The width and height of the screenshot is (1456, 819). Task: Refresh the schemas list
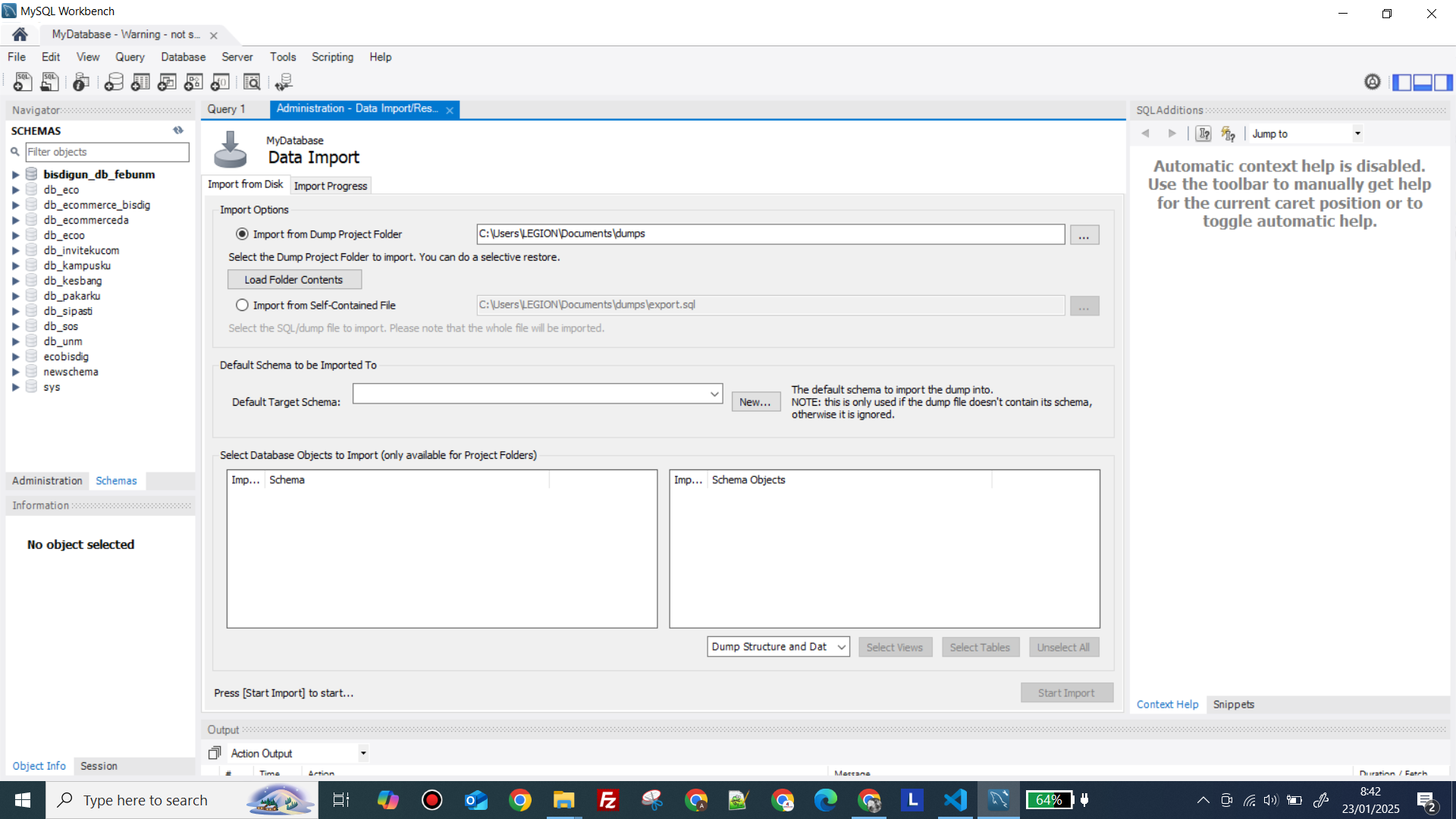[178, 130]
